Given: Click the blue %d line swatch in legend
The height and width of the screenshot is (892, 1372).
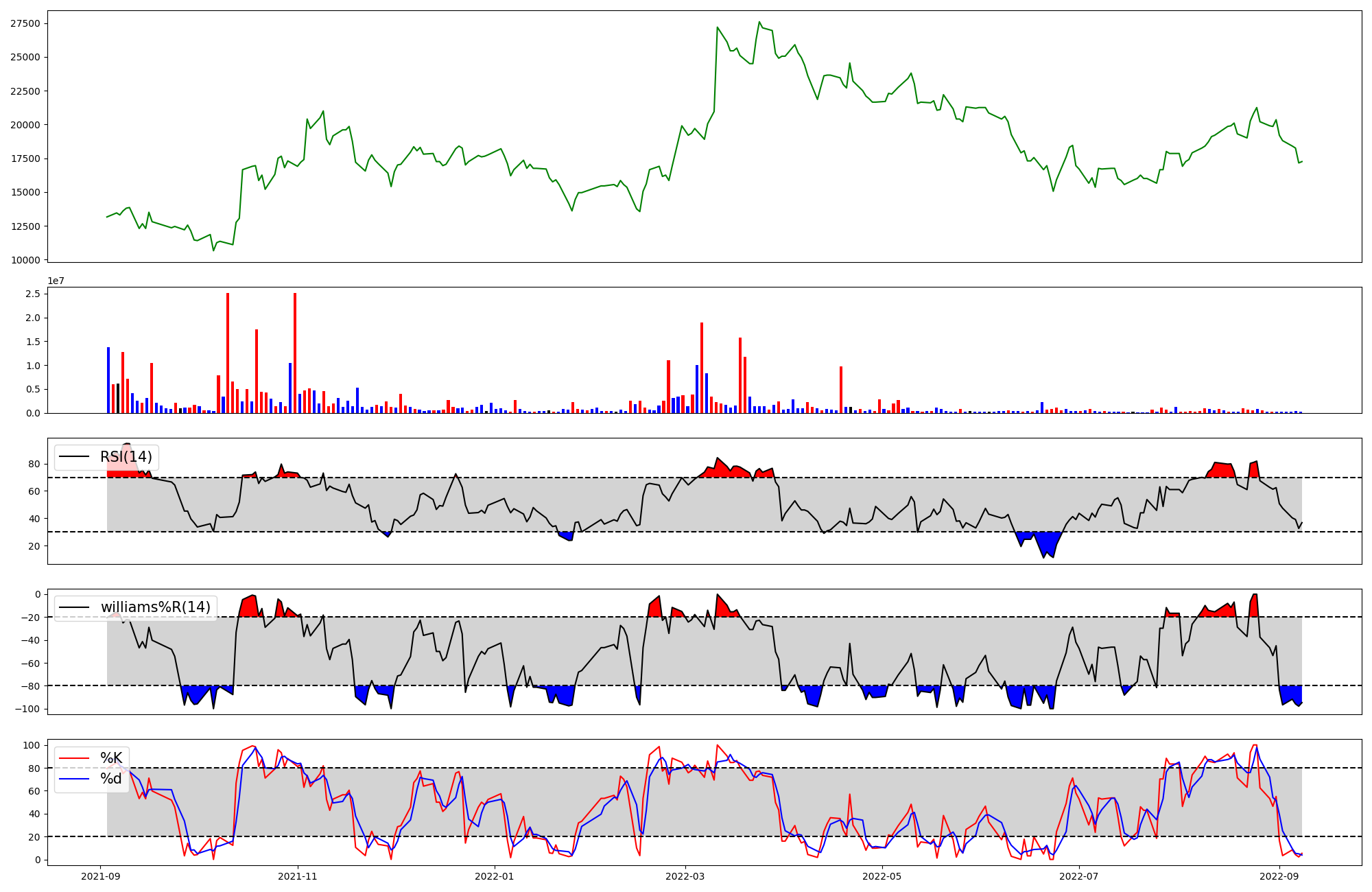Looking at the screenshot, I should pos(74,779).
